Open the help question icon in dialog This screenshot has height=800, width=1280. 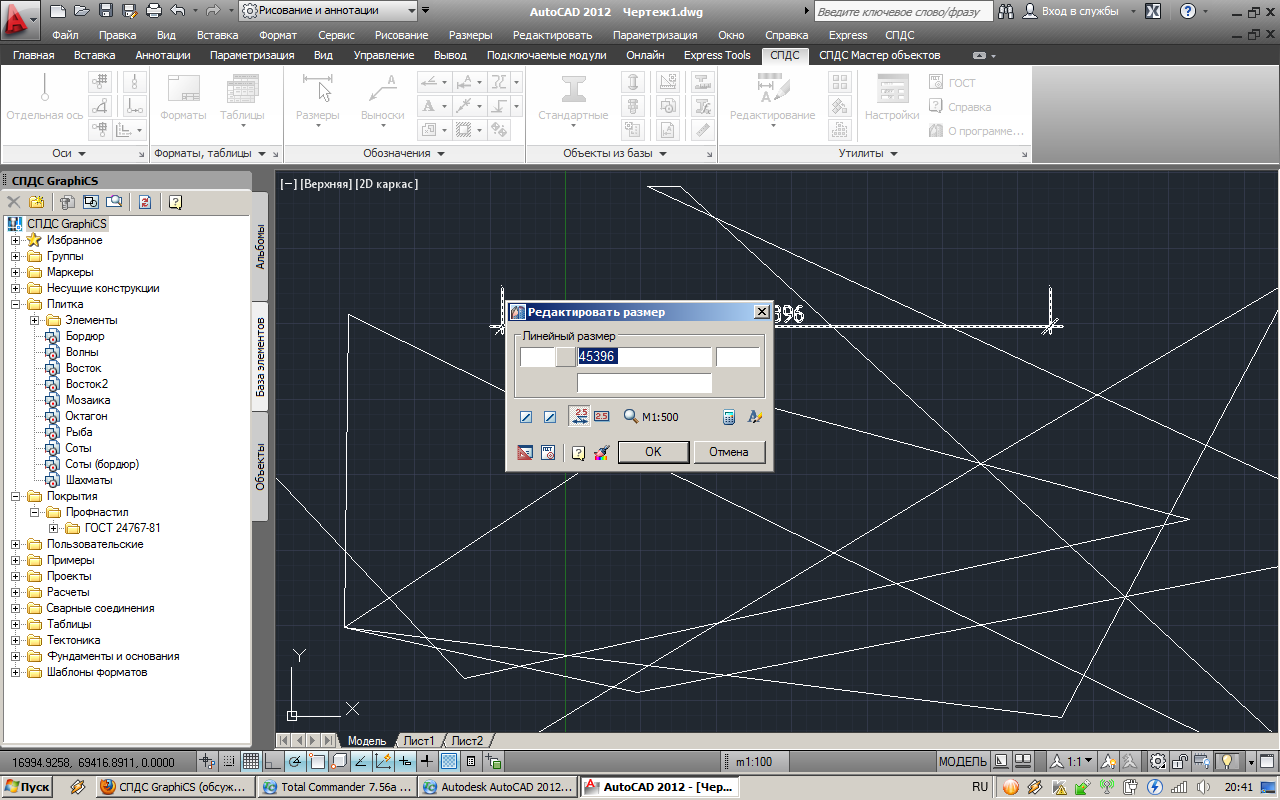[578, 452]
